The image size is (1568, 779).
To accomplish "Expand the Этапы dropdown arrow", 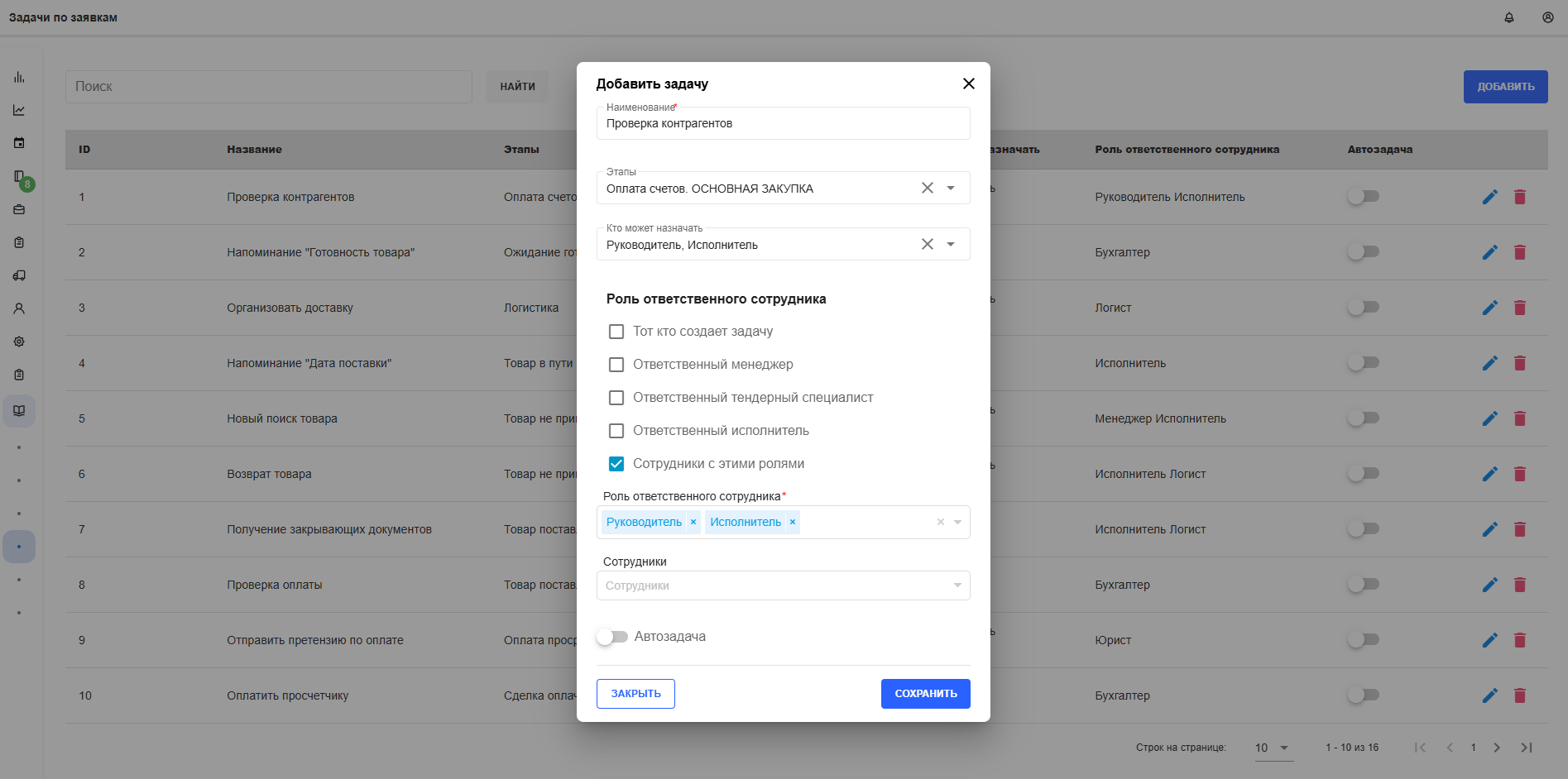I will pos(951,188).
